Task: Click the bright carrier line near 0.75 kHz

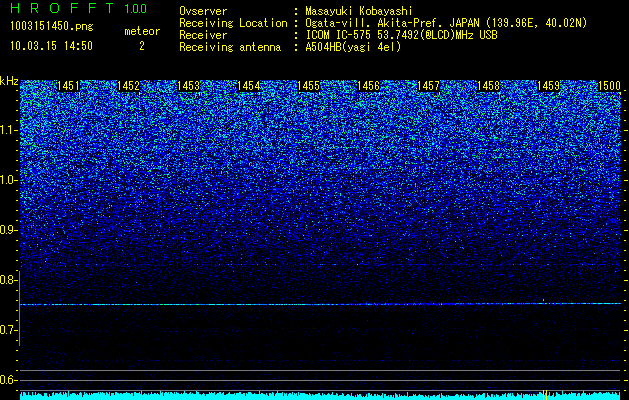Action: pyautogui.click(x=320, y=304)
